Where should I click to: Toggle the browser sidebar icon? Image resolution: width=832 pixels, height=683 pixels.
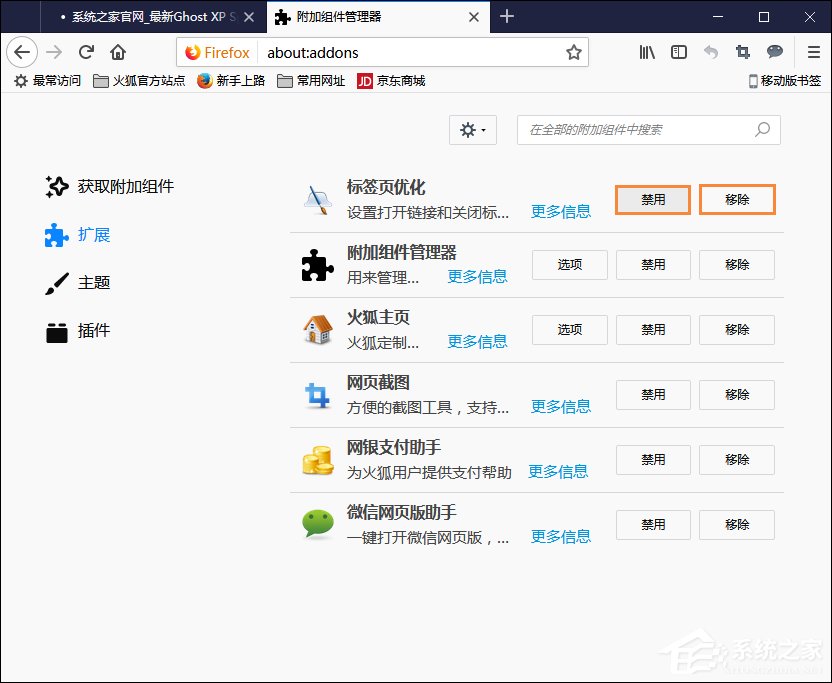[x=679, y=52]
